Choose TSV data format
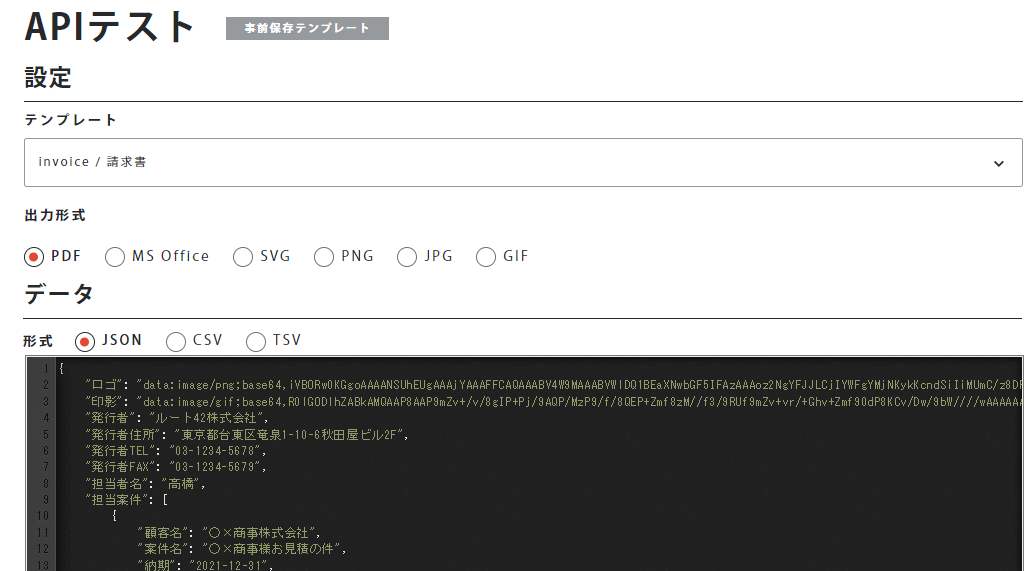 (256, 341)
